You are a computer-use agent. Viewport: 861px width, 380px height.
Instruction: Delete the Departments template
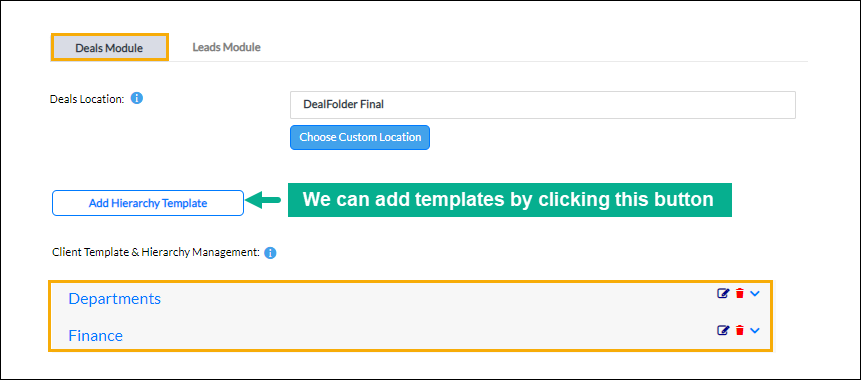(x=740, y=293)
